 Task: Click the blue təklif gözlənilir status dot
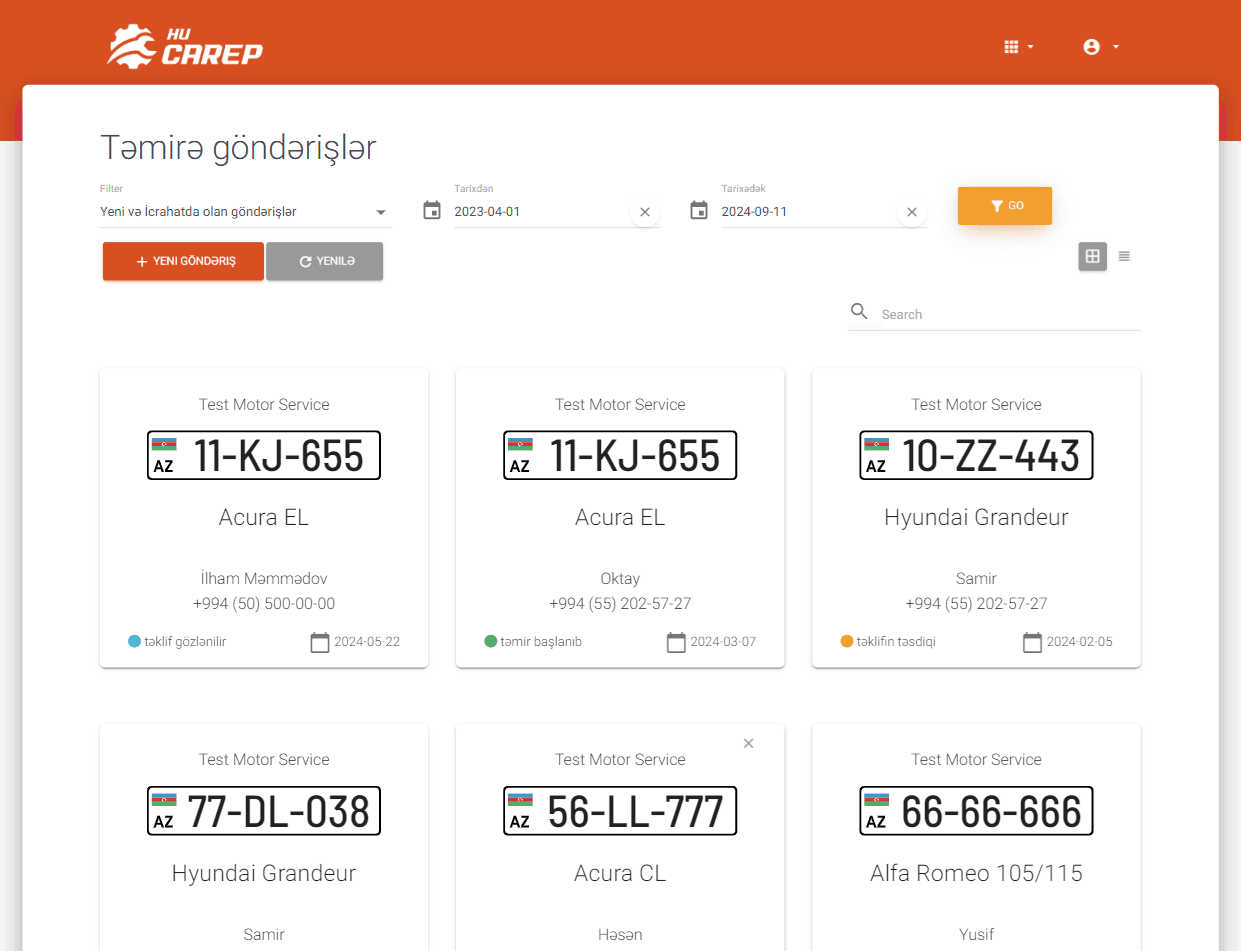click(x=134, y=641)
